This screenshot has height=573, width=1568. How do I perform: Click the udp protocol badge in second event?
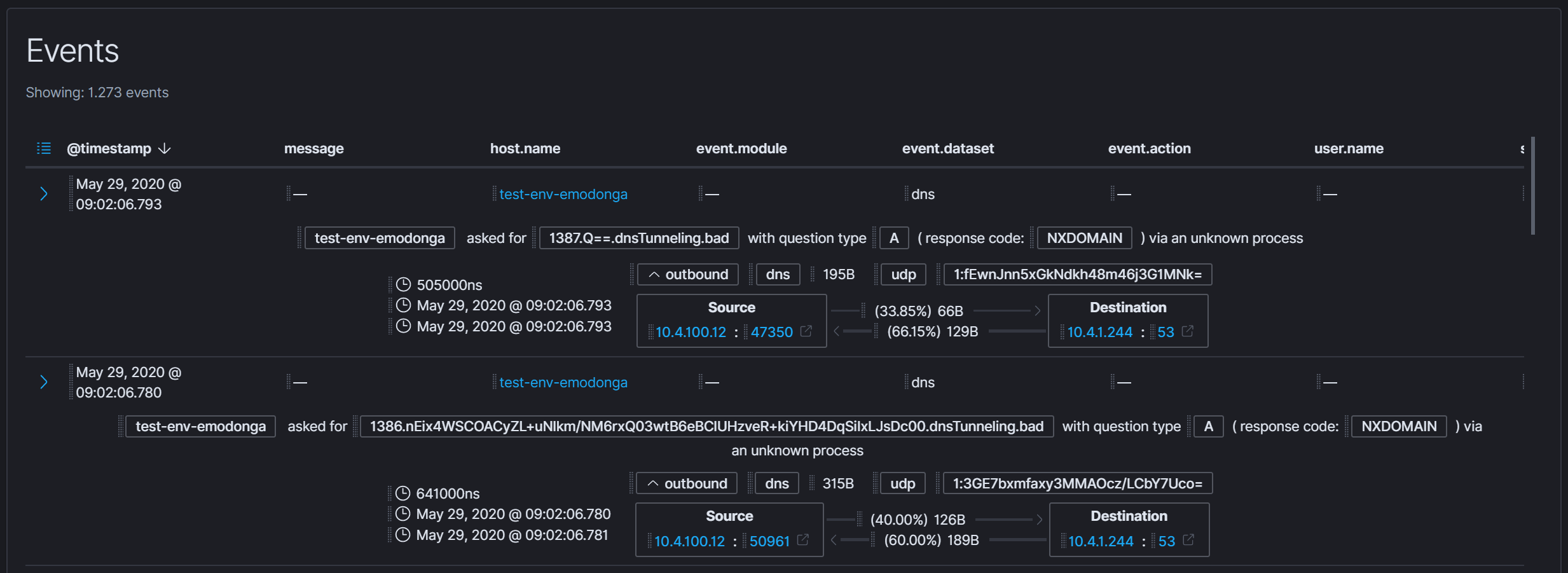[902, 483]
